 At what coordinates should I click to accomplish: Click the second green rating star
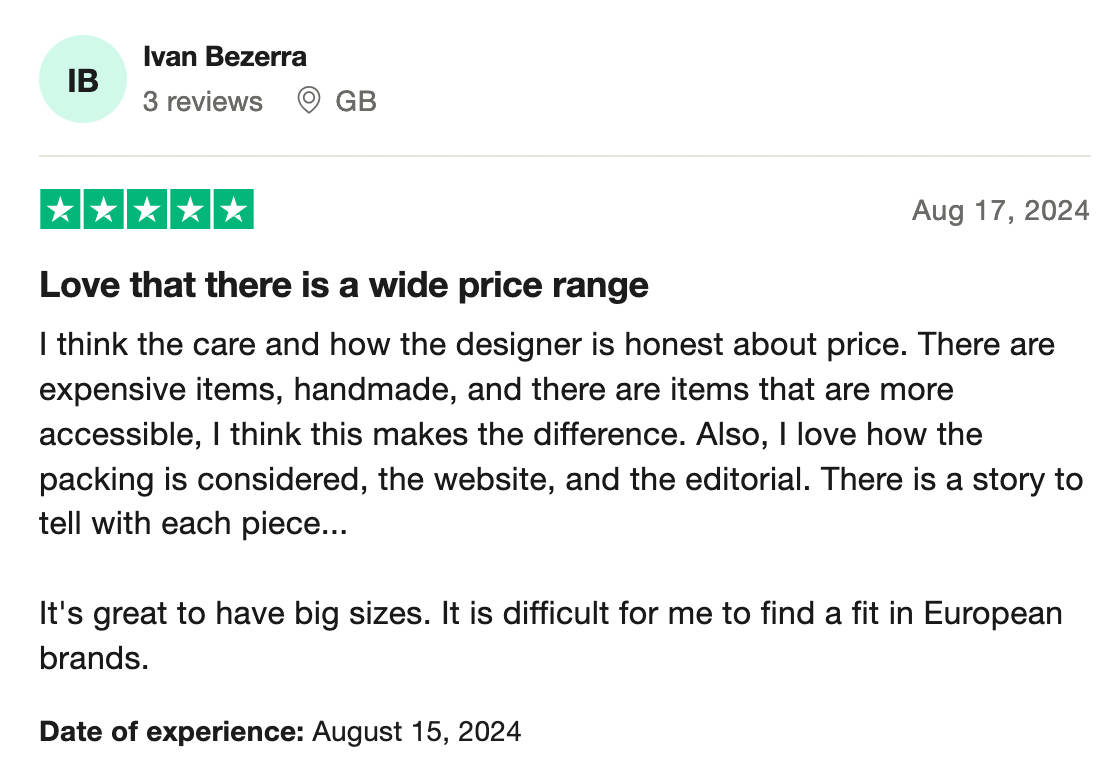[x=104, y=210]
